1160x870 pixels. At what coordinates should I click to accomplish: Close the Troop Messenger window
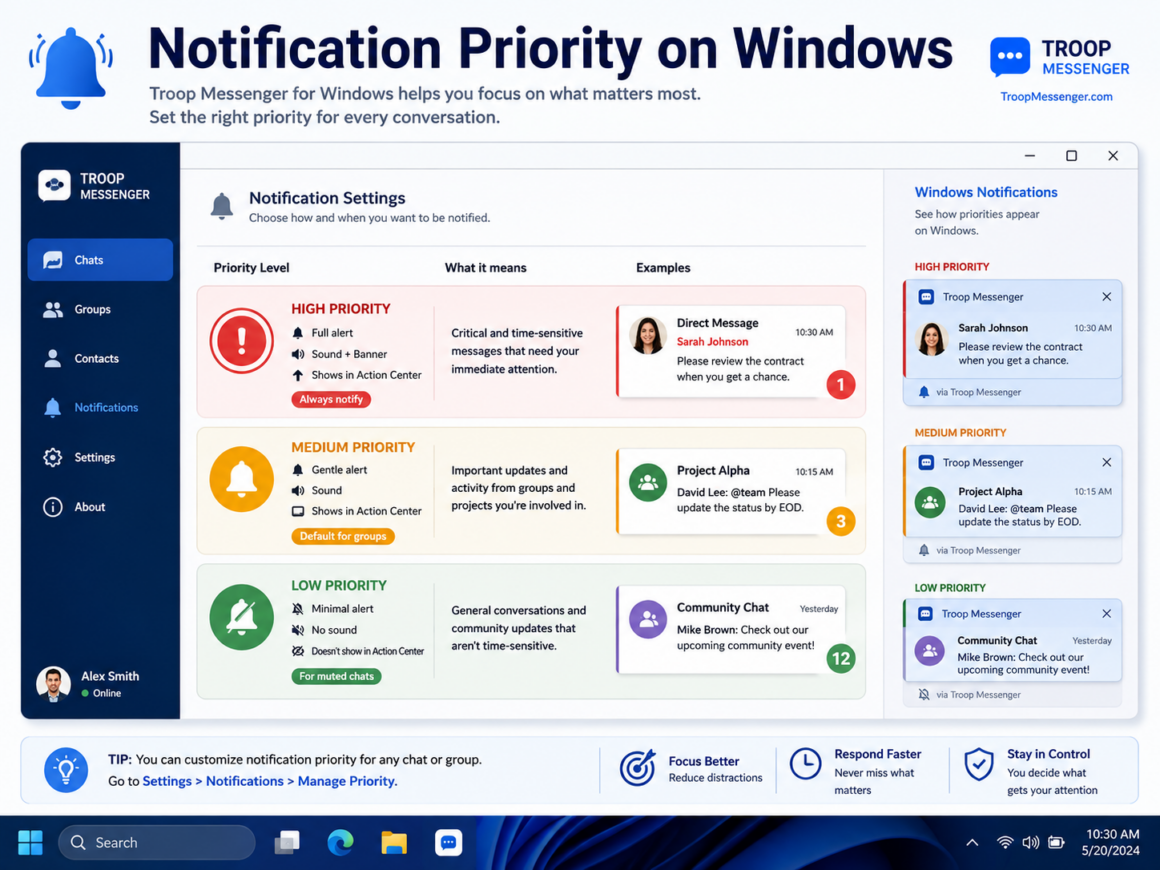[x=1113, y=156]
